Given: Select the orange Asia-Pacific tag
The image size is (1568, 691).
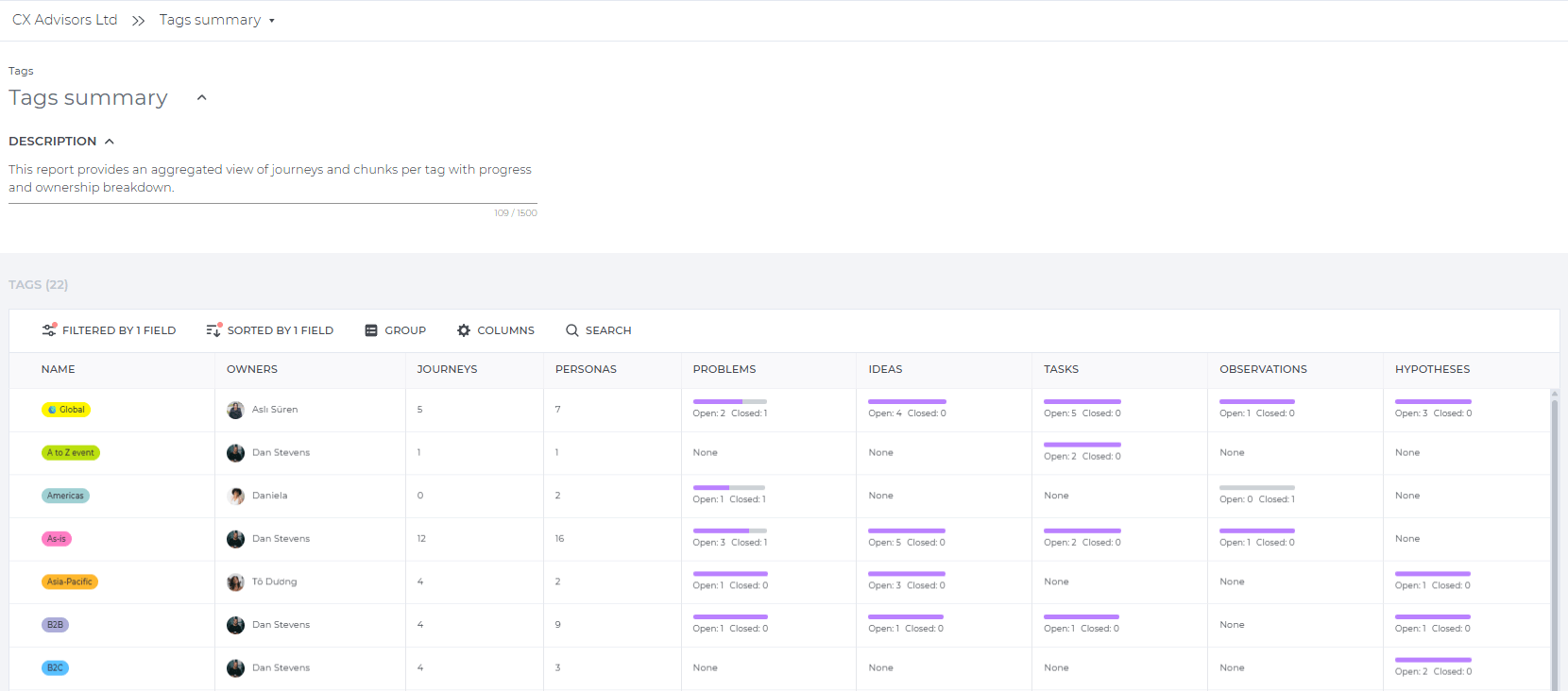Looking at the screenshot, I should click(70, 582).
